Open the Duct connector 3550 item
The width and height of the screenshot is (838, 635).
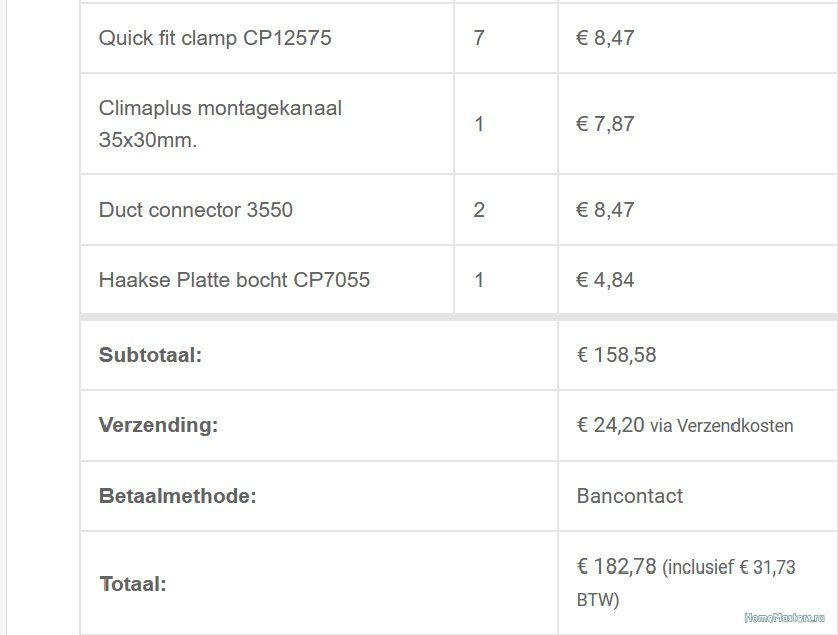[195, 210]
